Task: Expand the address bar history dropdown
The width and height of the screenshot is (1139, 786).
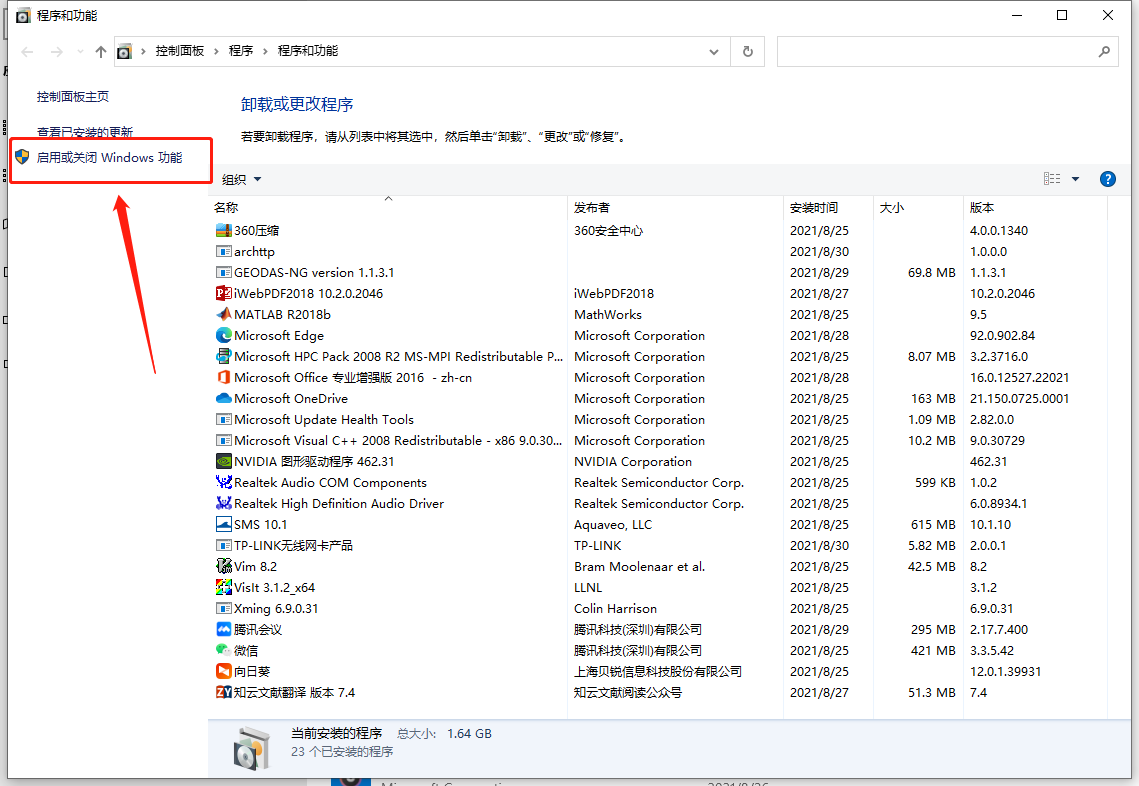Action: [x=714, y=52]
